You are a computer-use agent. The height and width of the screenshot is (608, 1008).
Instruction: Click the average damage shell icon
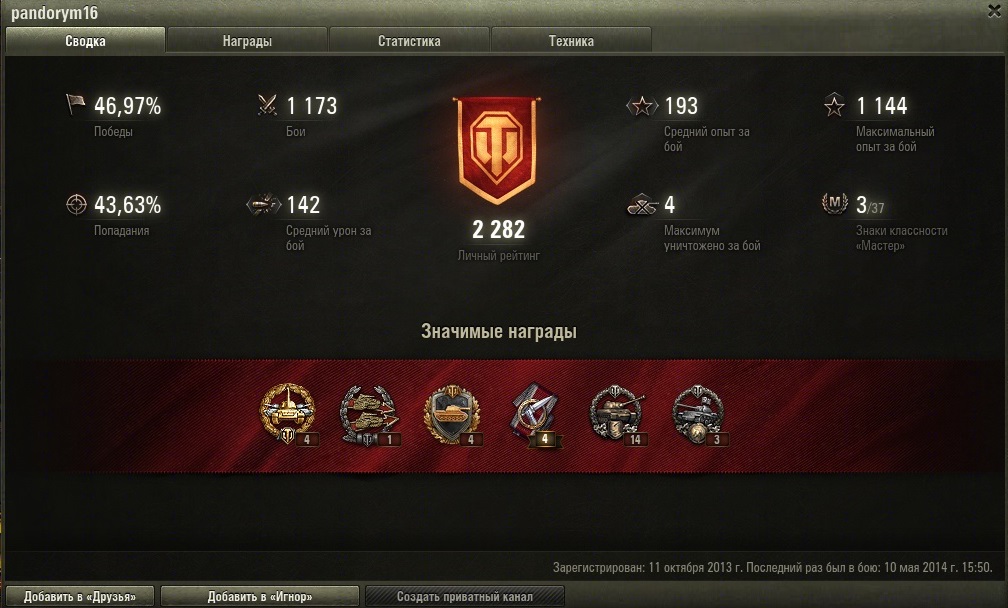pos(264,204)
